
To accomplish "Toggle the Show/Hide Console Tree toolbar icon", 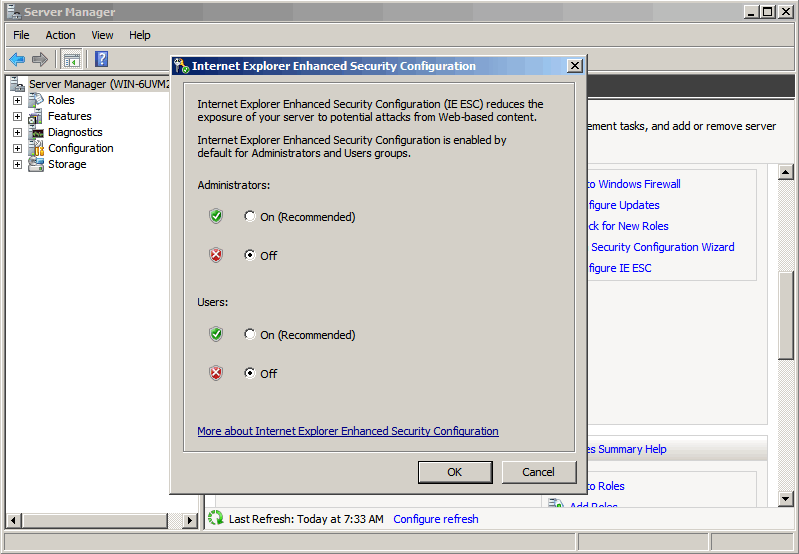I will (x=71, y=60).
